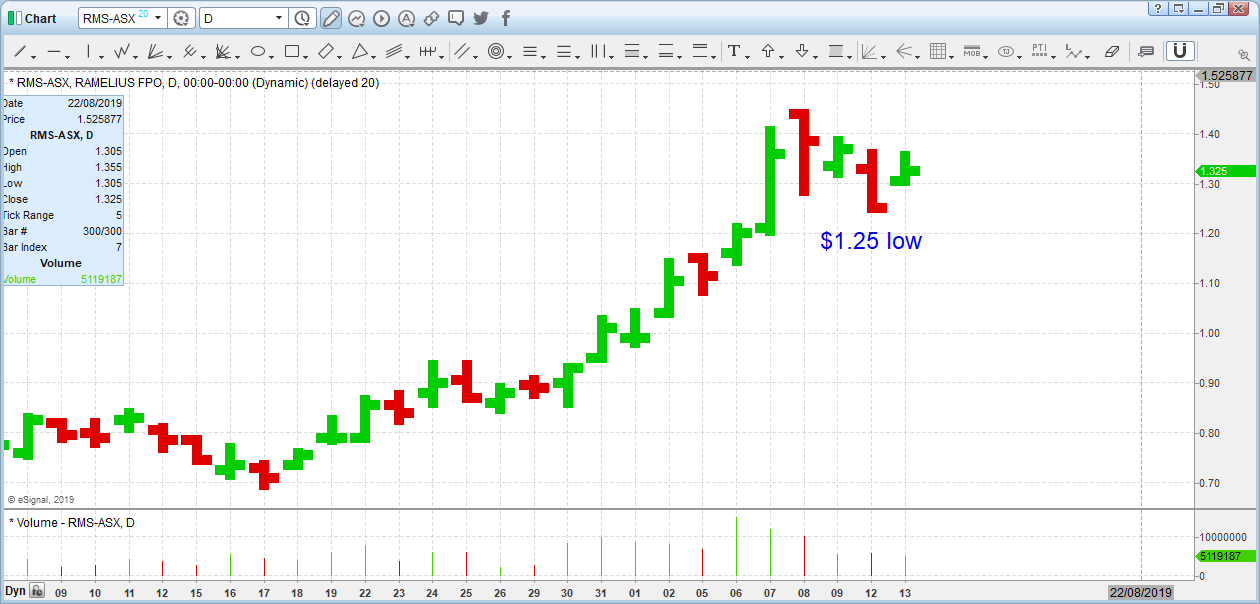The width and height of the screenshot is (1260, 604).
Task: Select the vertical line tool
Action: coord(88,51)
